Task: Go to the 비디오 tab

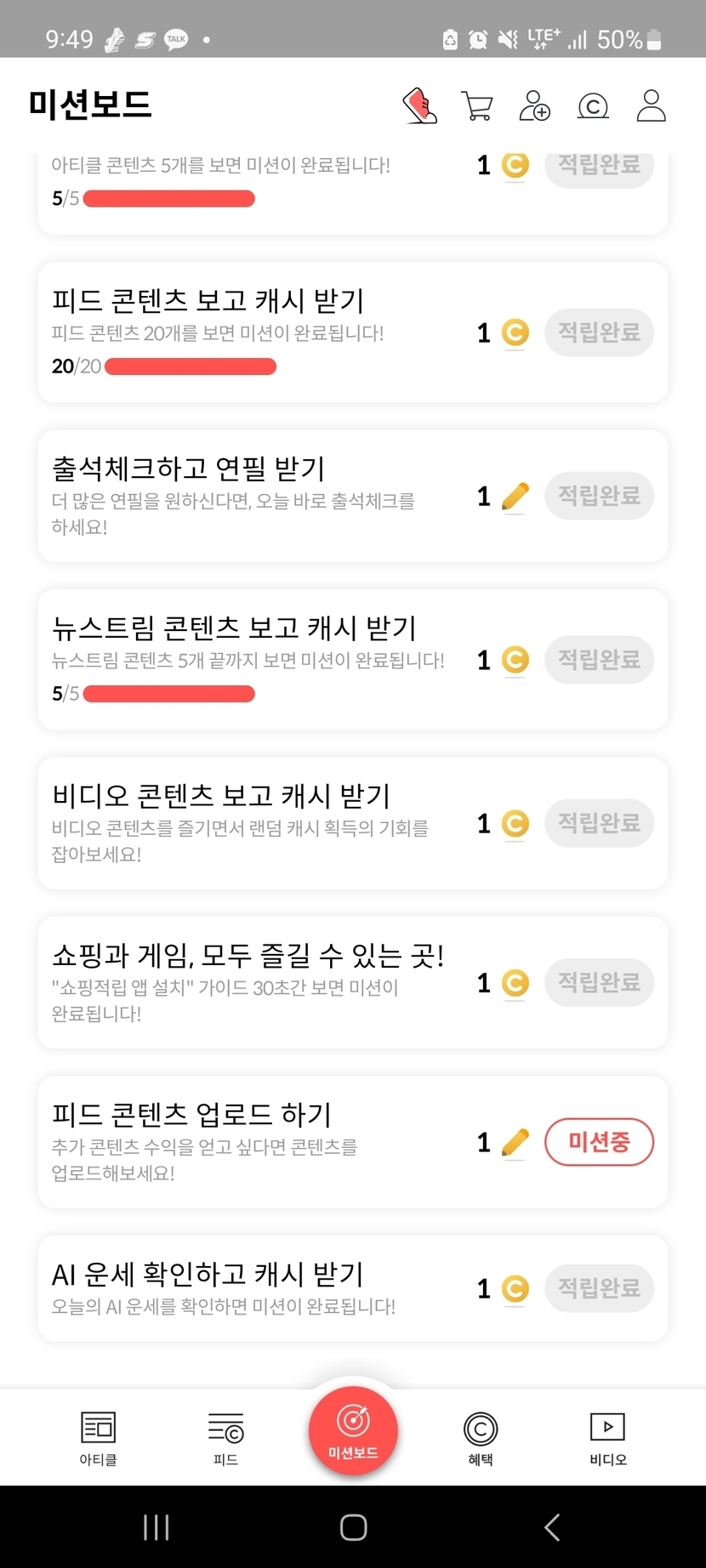Action: 607,1438
